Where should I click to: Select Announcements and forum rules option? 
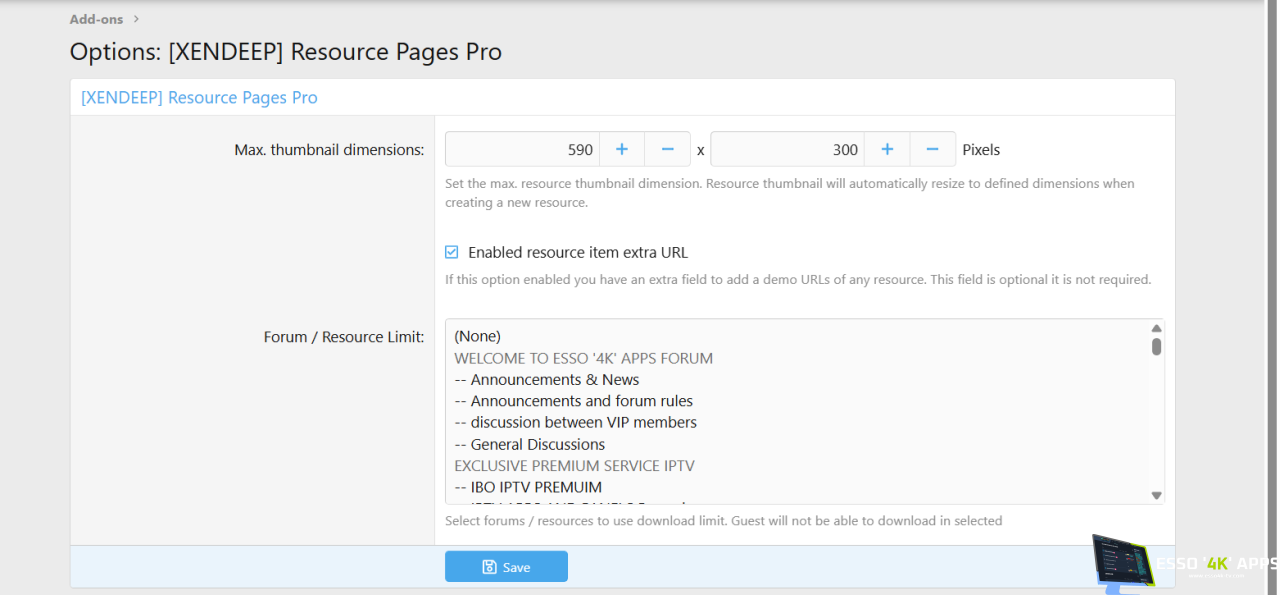[573, 401]
